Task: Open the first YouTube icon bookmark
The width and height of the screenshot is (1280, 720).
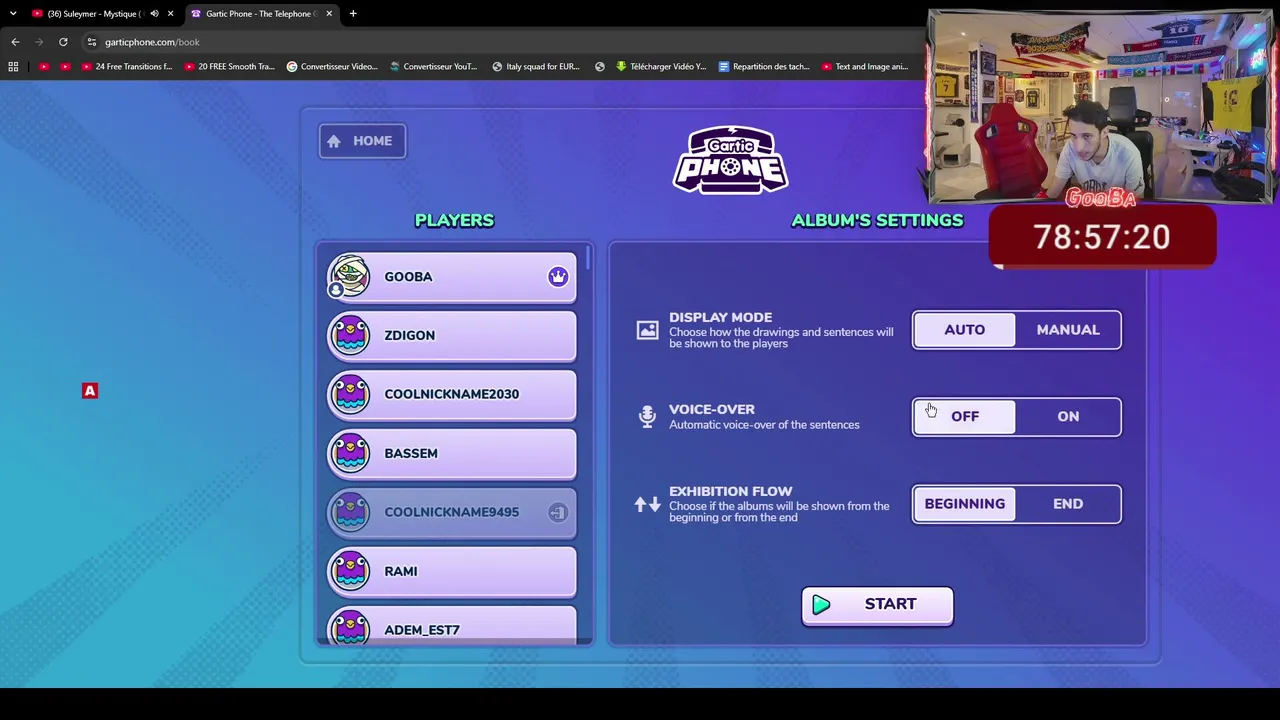Action: [x=43, y=67]
